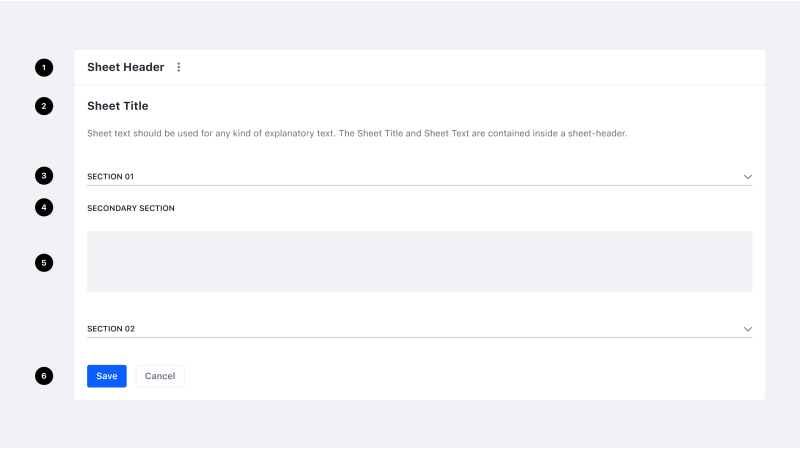The width and height of the screenshot is (800, 449).
Task: Click the number 1 annotation badge
Action: (44, 67)
